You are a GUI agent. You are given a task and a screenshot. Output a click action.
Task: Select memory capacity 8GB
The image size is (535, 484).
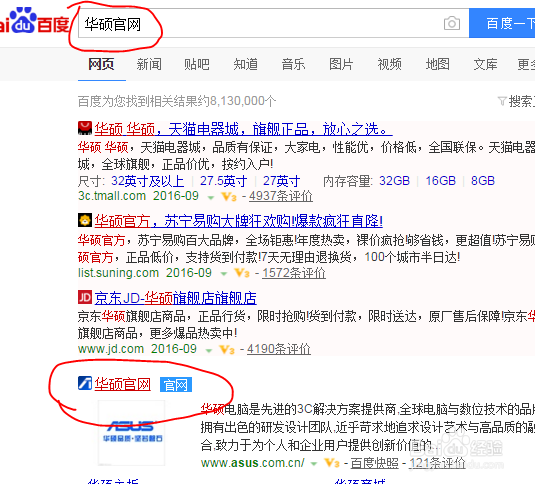[483, 181]
